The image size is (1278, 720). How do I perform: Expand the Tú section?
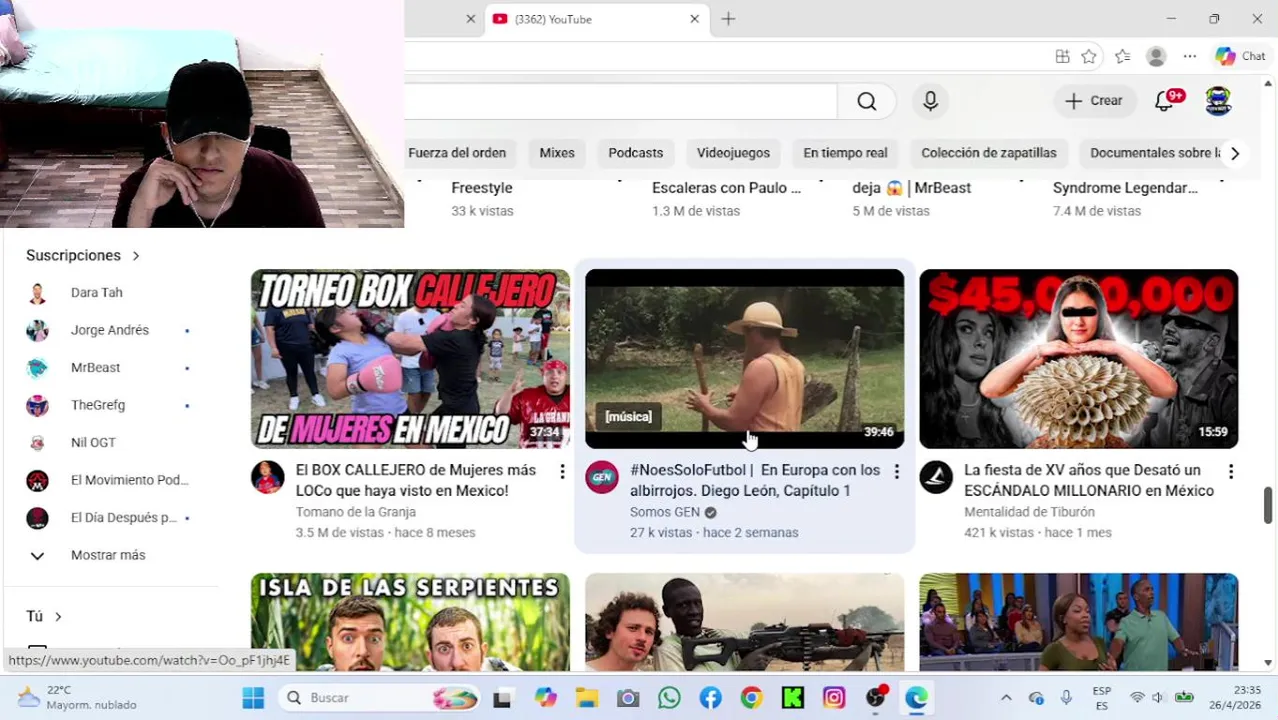pos(44,616)
